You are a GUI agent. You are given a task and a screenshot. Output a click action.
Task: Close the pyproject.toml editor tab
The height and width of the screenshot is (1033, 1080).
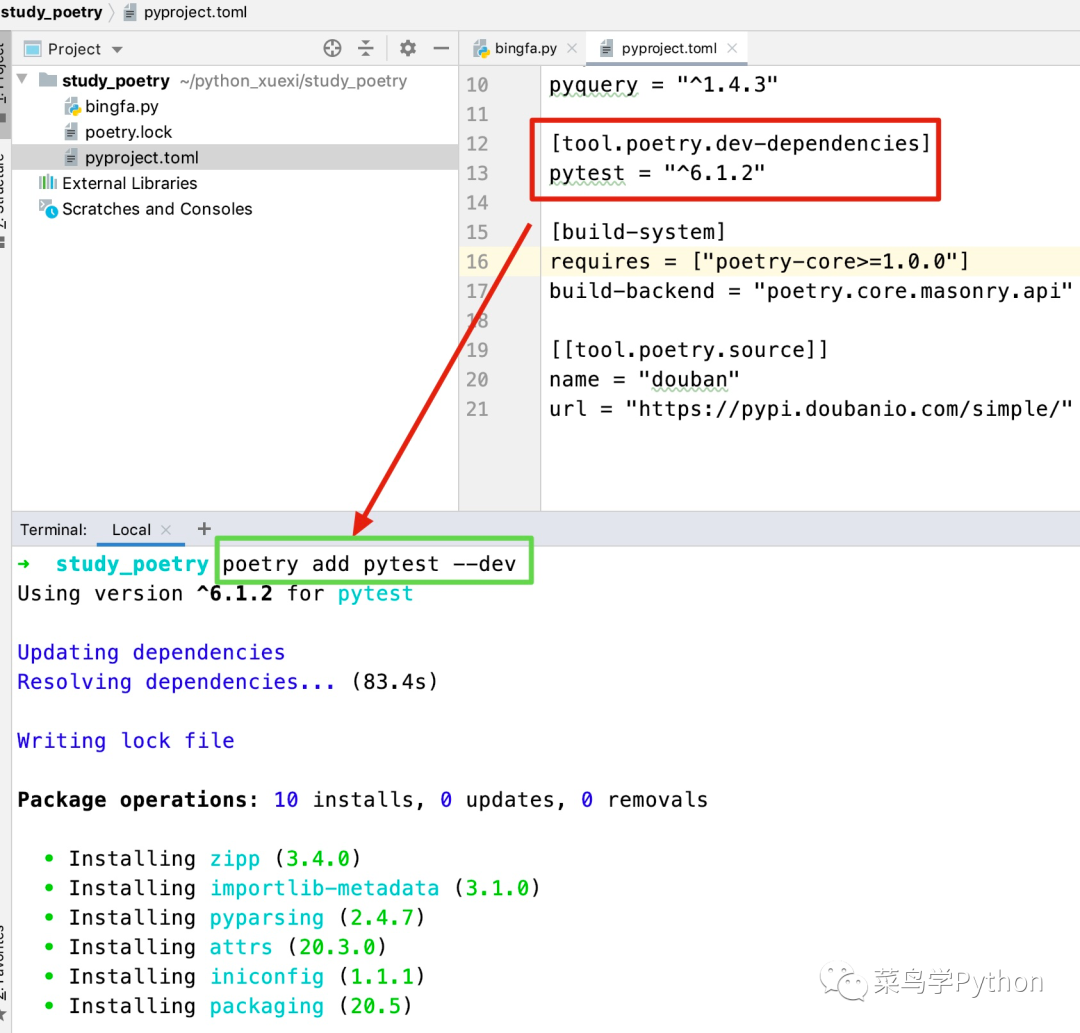click(732, 48)
